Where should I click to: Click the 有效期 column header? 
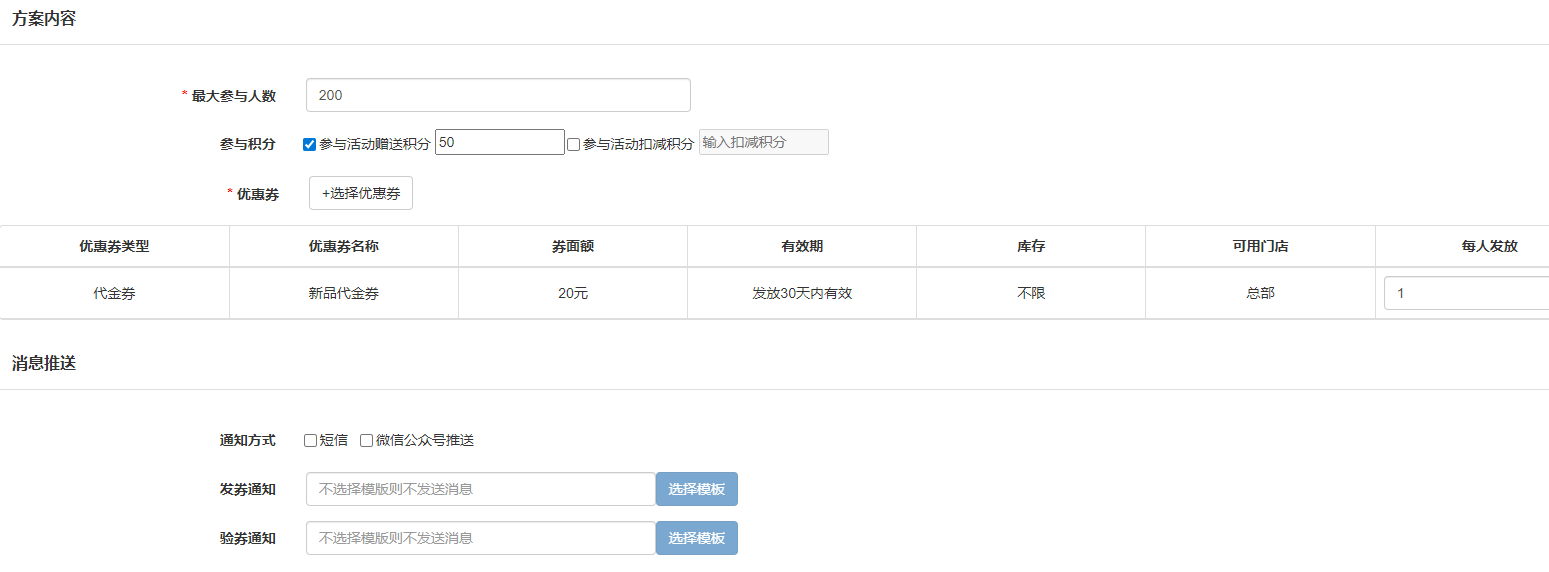[801, 246]
